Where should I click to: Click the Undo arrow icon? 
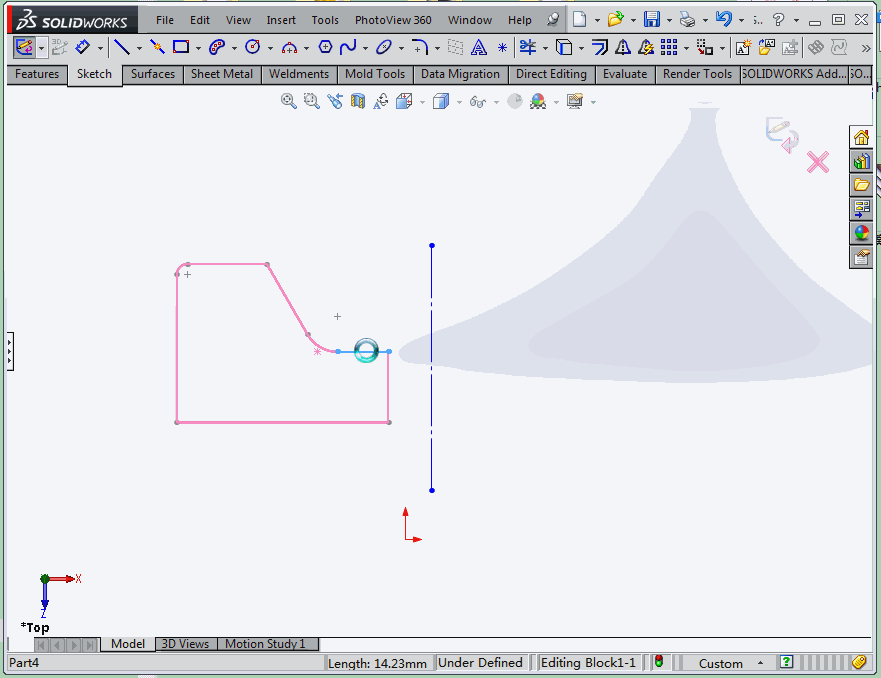(x=724, y=20)
